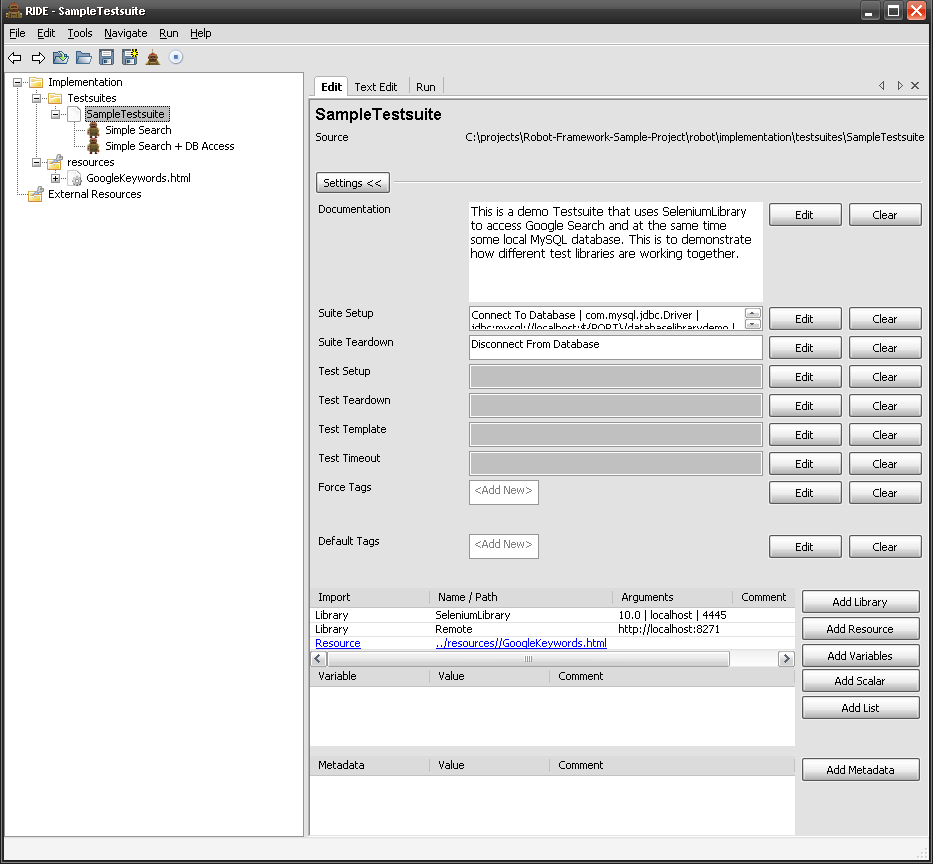Click the Save toolbar icon
933x864 pixels.
click(106, 58)
